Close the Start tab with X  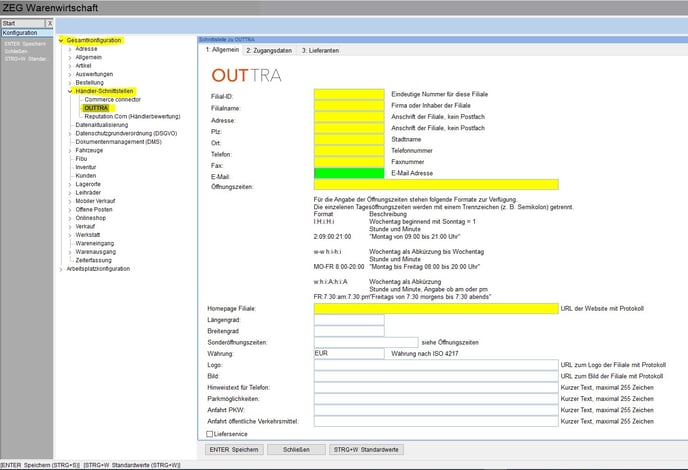(x=50, y=23)
